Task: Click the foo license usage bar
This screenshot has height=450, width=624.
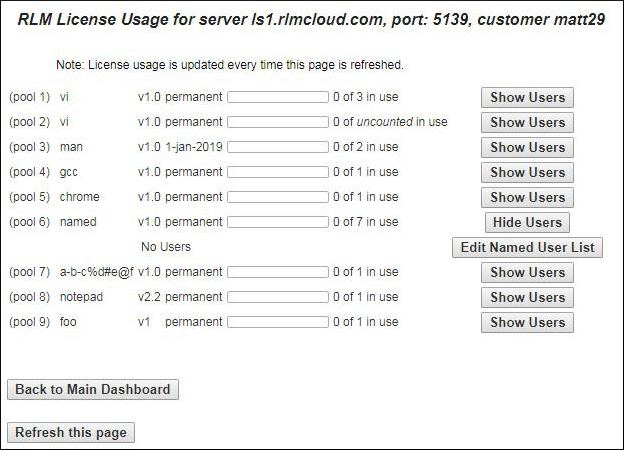Action: click(x=278, y=322)
